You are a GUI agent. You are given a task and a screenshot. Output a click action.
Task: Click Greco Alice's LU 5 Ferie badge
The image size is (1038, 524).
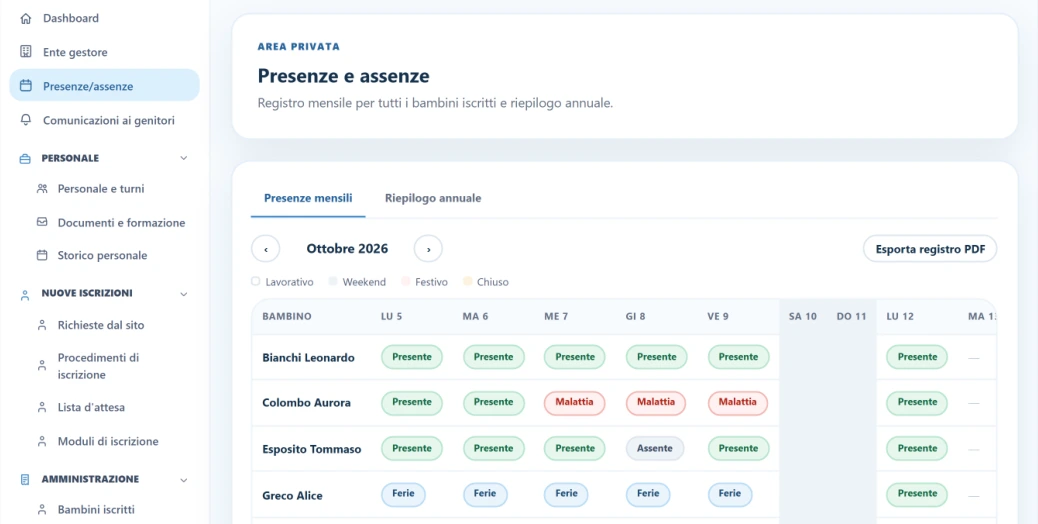(403, 494)
